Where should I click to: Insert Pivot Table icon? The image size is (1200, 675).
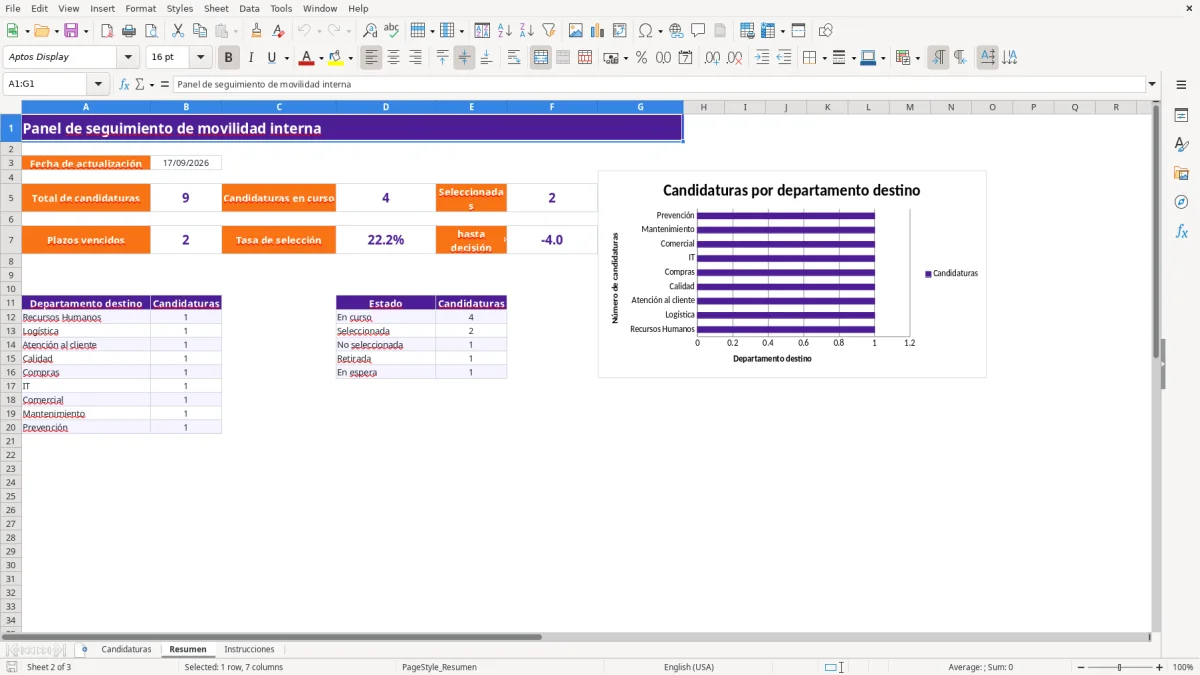(x=620, y=31)
